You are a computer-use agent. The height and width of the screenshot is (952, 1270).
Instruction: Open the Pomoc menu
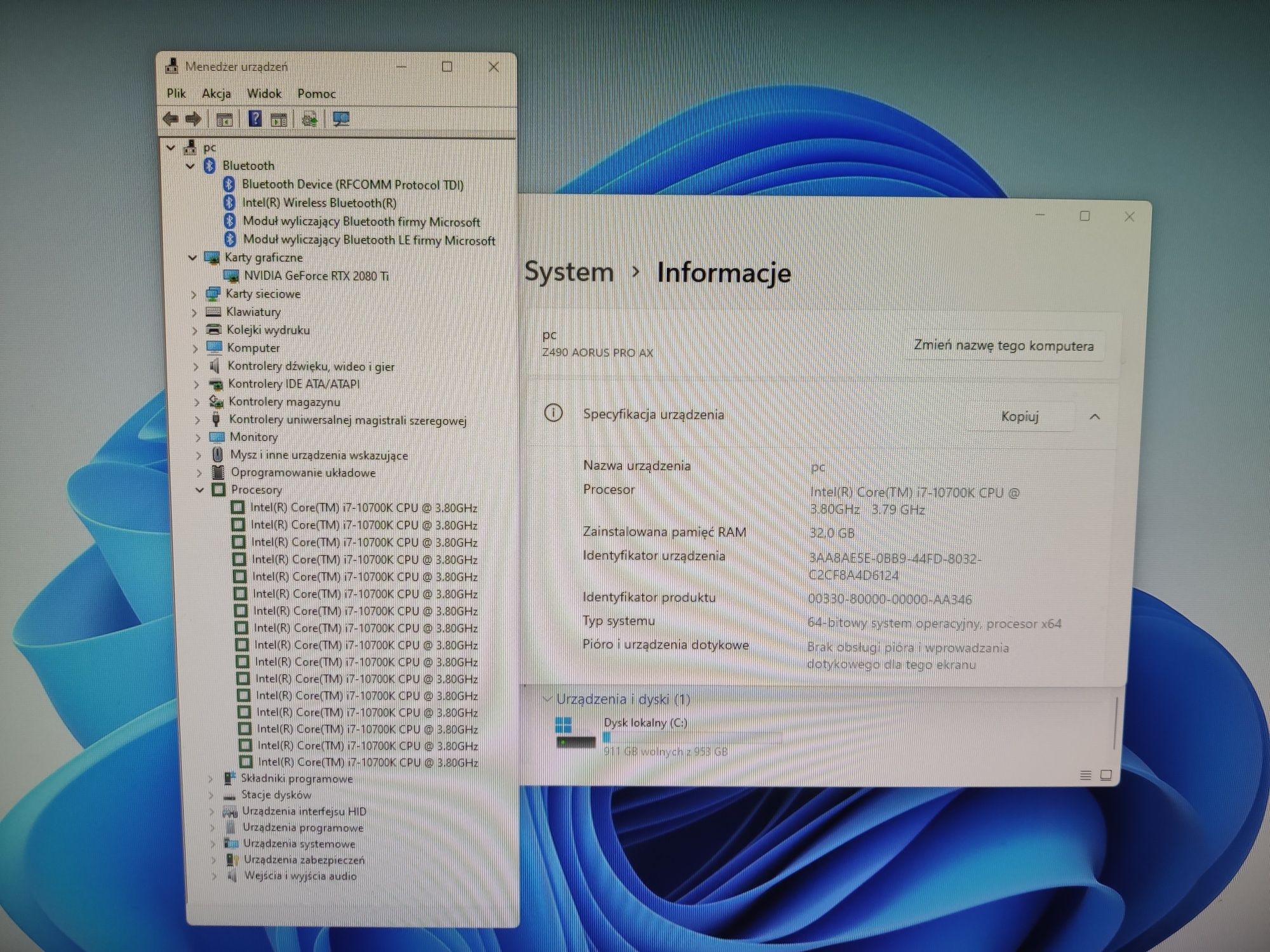click(x=316, y=94)
